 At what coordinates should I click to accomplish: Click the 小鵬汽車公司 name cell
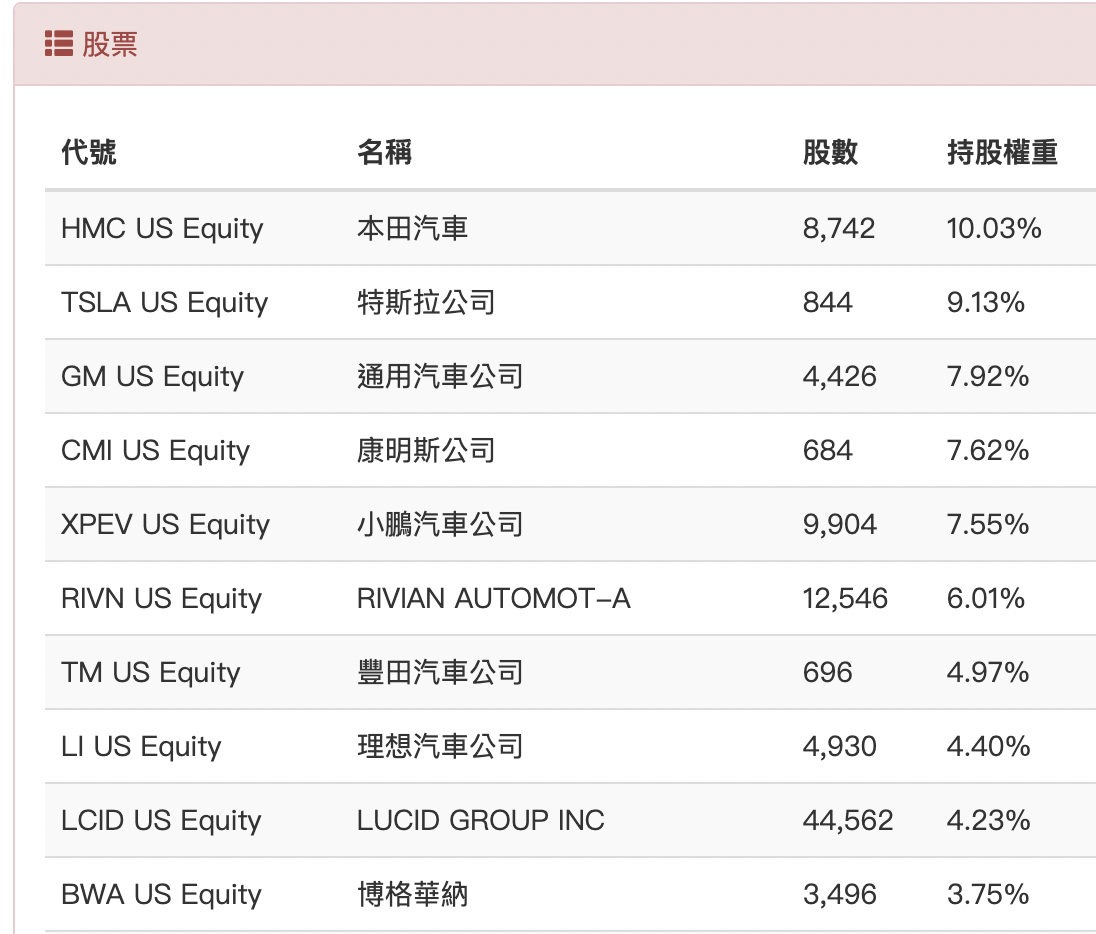pyautogui.click(x=440, y=524)
